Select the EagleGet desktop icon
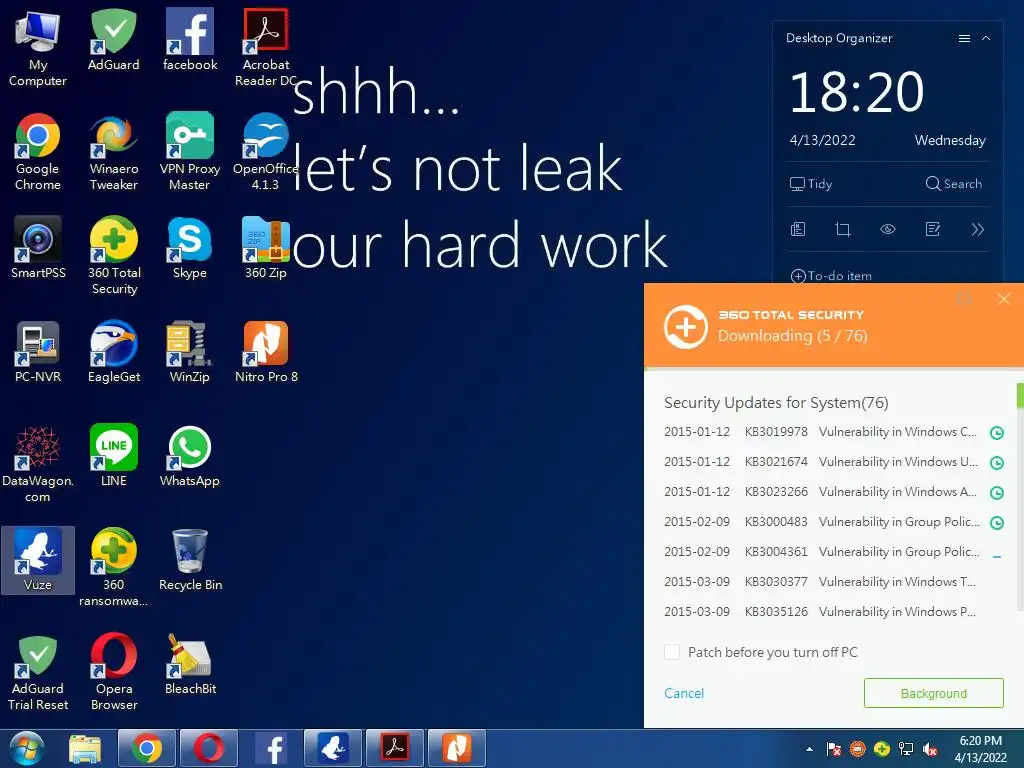 coord(114,351)
